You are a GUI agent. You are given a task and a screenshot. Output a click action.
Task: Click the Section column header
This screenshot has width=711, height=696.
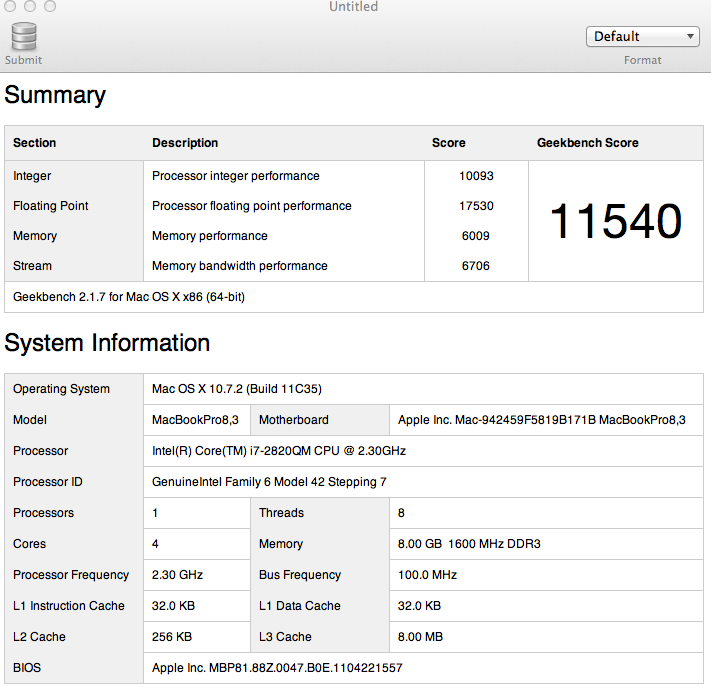pyautogui.click(x=34, y=143)
